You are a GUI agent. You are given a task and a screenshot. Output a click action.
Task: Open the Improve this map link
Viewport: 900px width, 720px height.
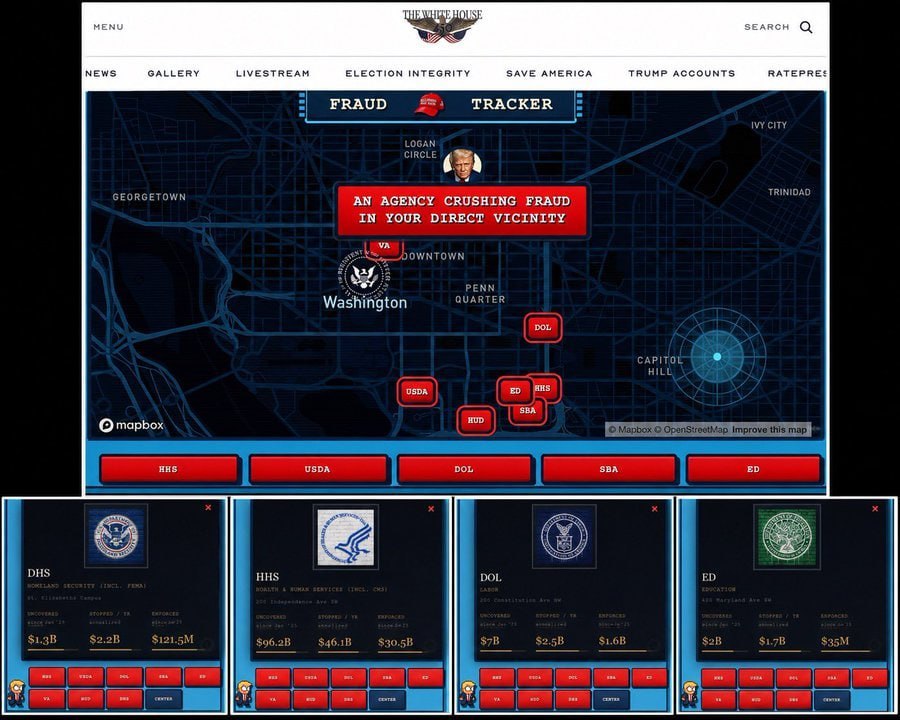click(769, 429)
